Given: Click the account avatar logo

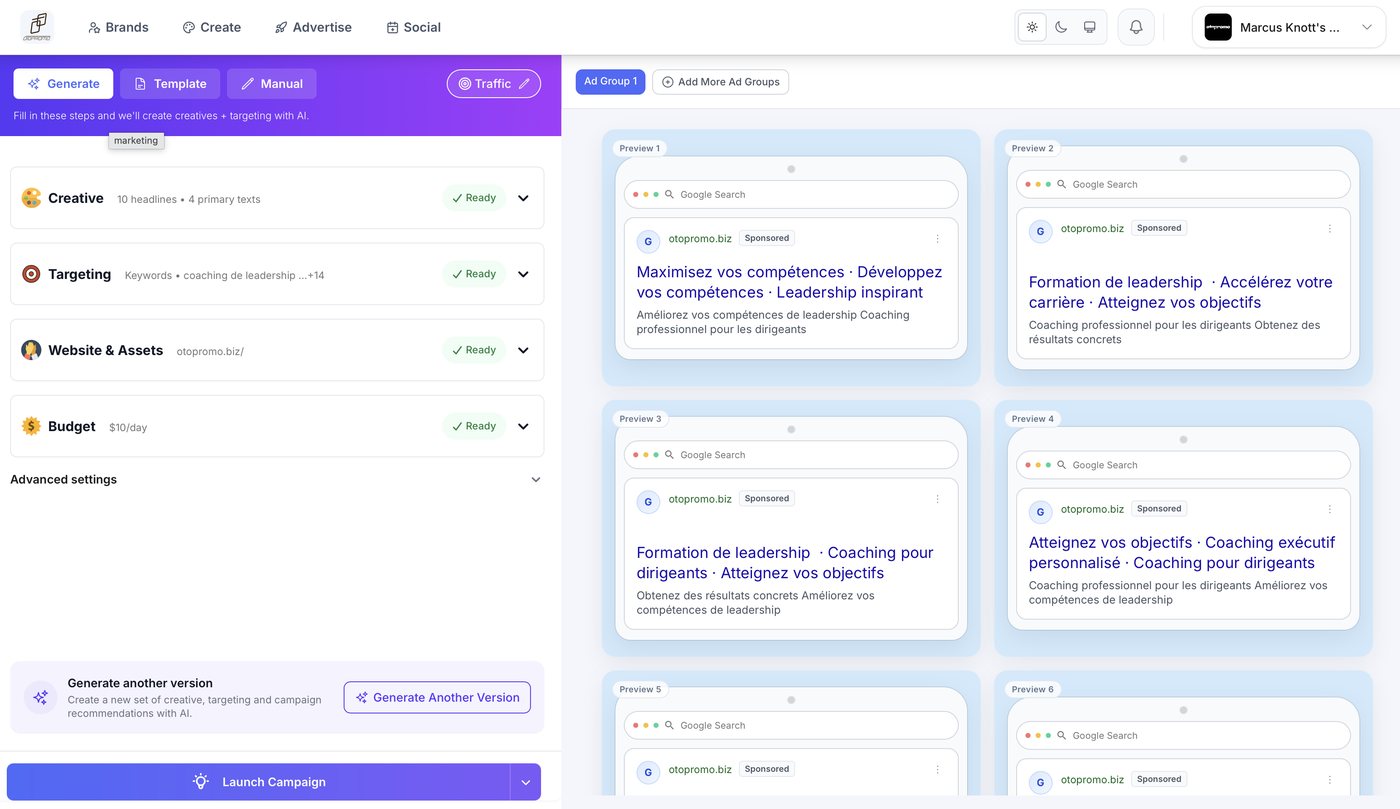Looking at the screenshot, I should 1218,27.
